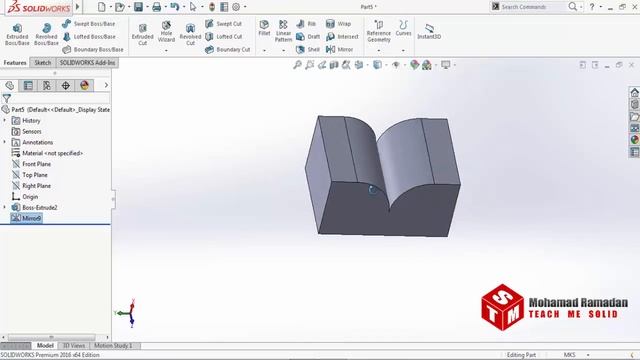
Task: Open dropdown under Reference Geometry
Action: [379, 50]
